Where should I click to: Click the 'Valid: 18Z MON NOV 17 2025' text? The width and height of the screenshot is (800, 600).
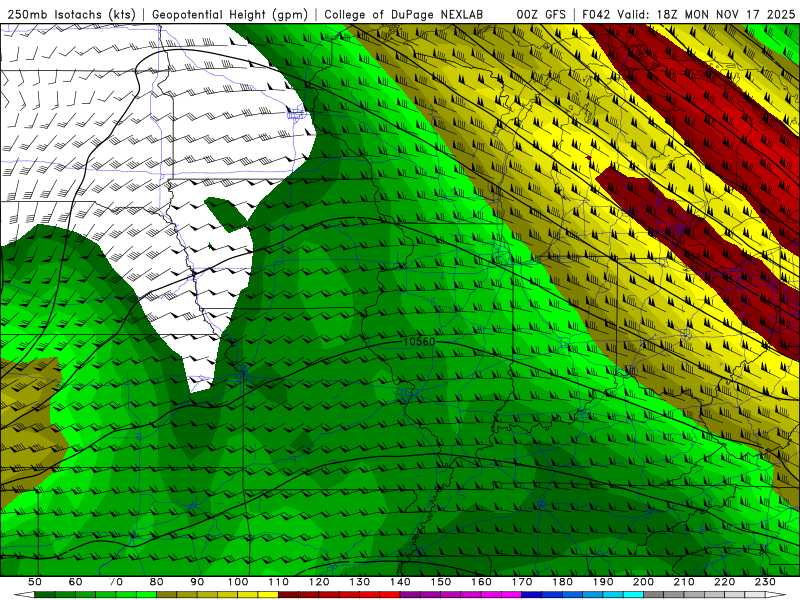pyautogui.click(x=706, y=15)
